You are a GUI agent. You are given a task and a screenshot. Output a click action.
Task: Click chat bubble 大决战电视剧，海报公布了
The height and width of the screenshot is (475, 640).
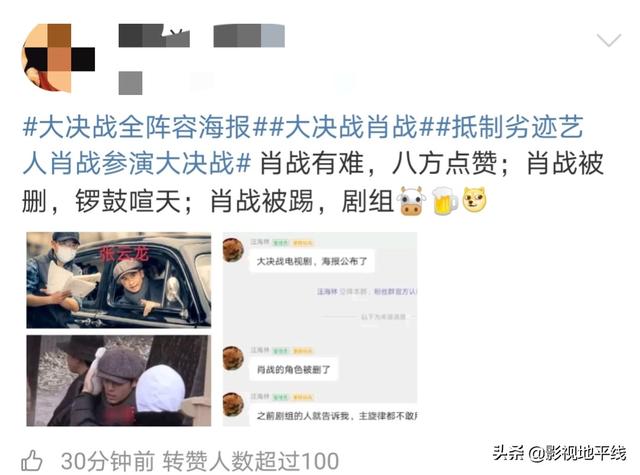click(x=312, y=261)
